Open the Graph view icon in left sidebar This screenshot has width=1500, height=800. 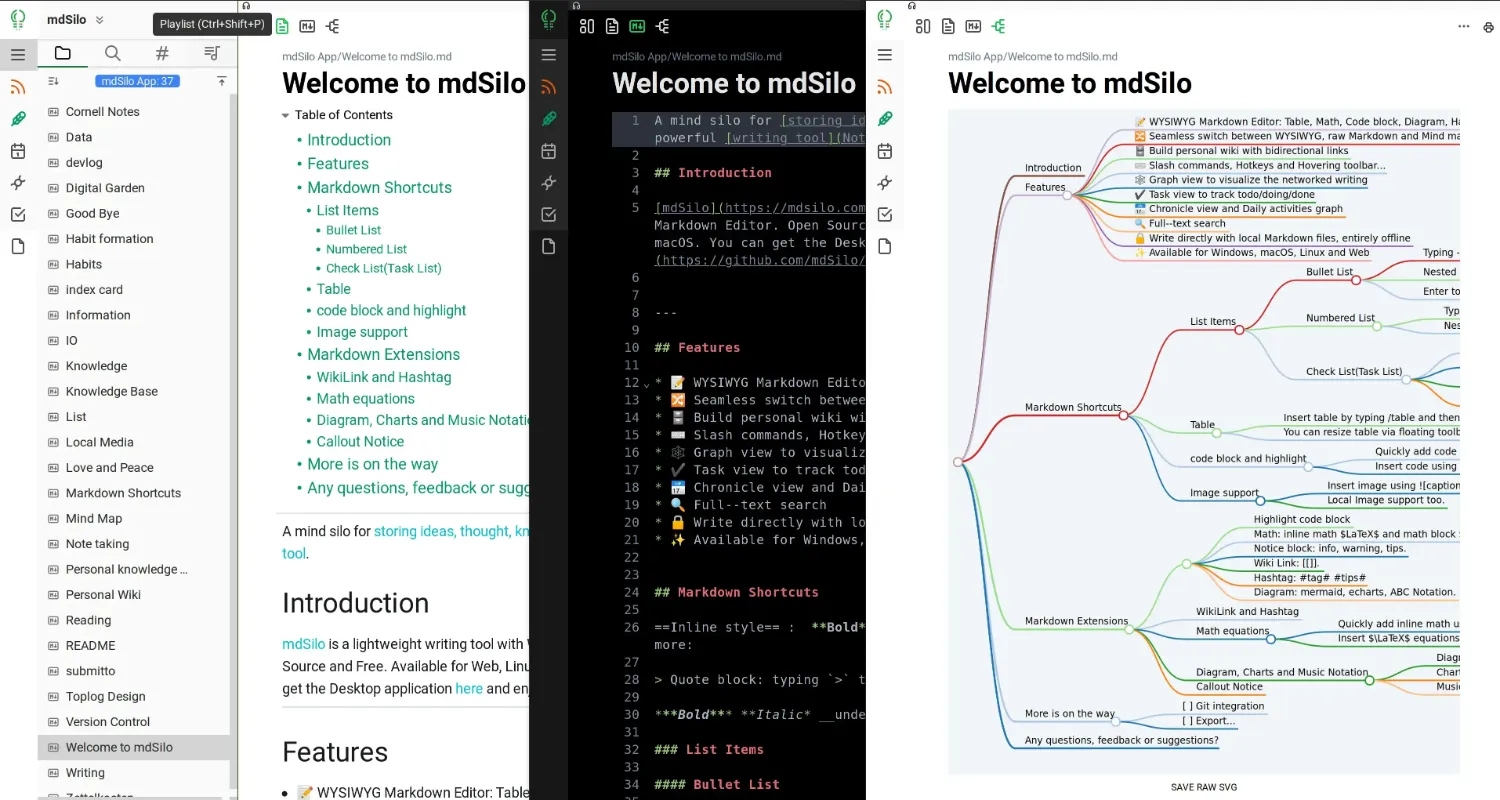(18, 183)
